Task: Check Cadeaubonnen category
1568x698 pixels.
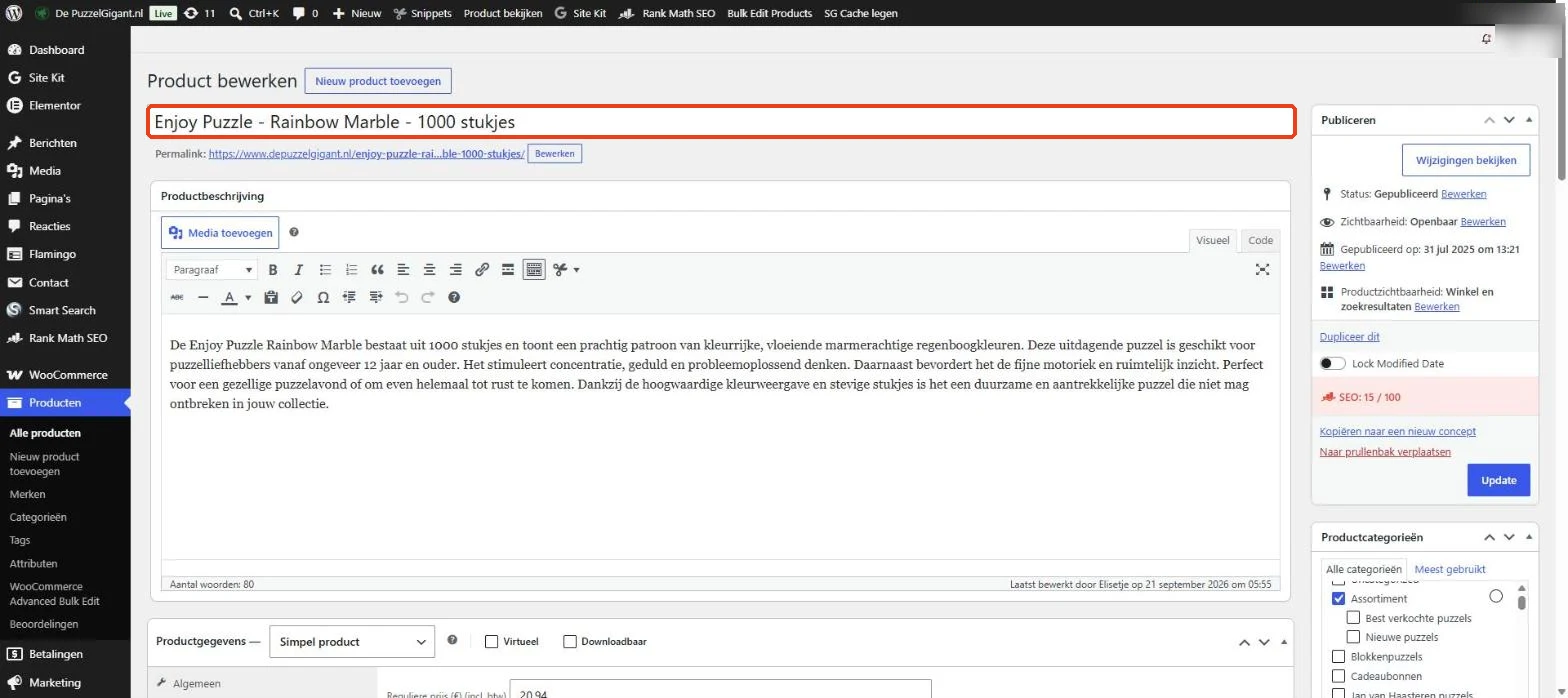Action: (1338, 676)
